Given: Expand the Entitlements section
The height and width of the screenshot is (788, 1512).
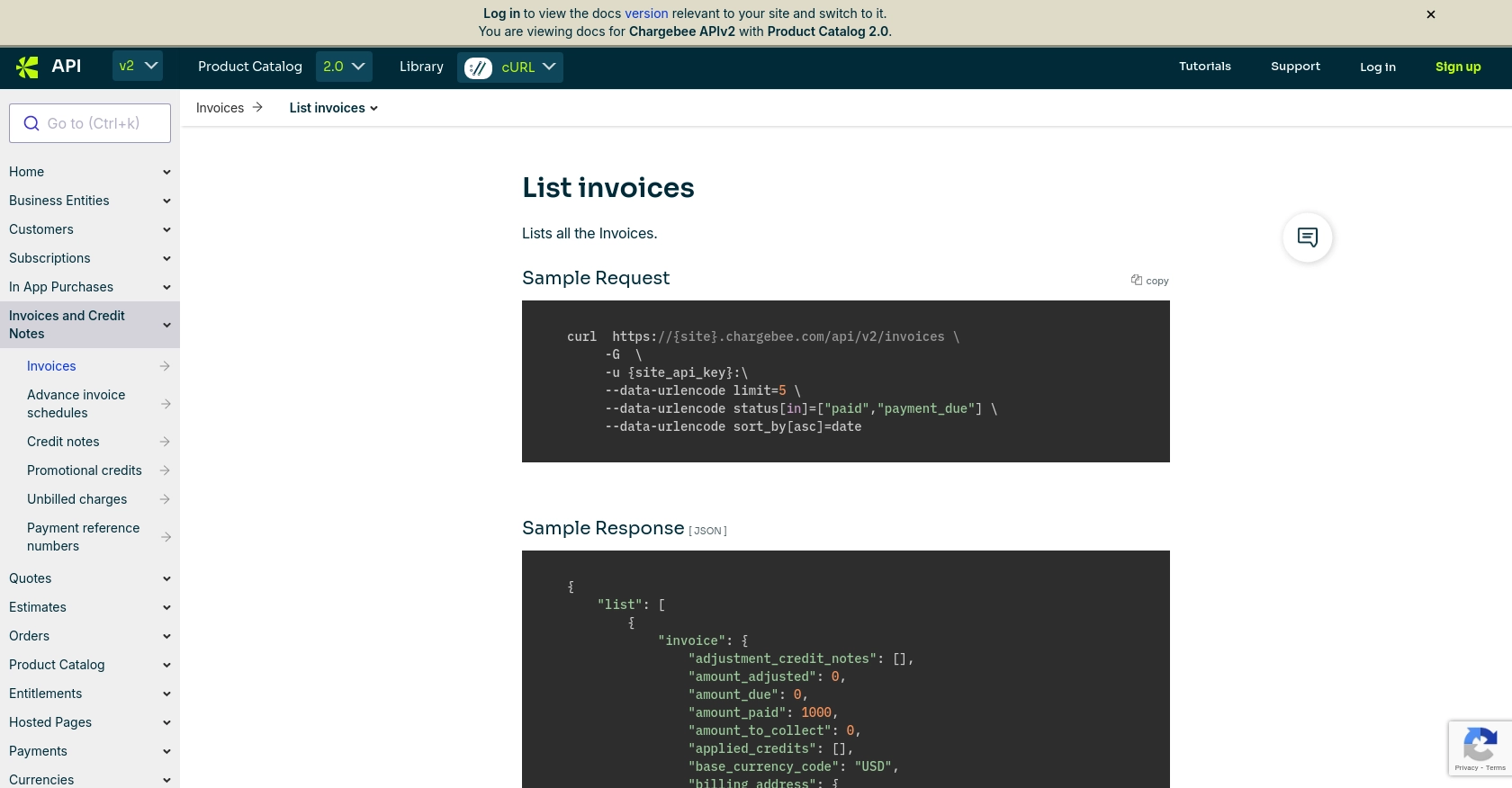Looking at the screenshot, I should [x=166, y=694].
